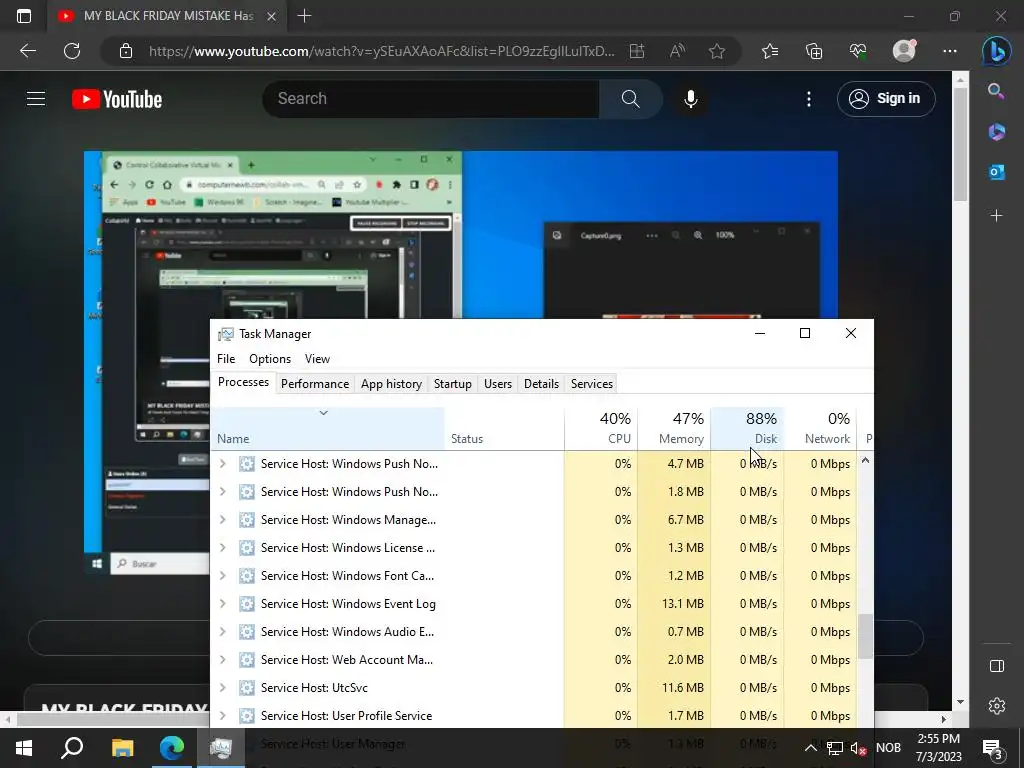Toggle the sidebar visibility icon above the gear
Screen dimensions: 1024x768
[997, 665]
